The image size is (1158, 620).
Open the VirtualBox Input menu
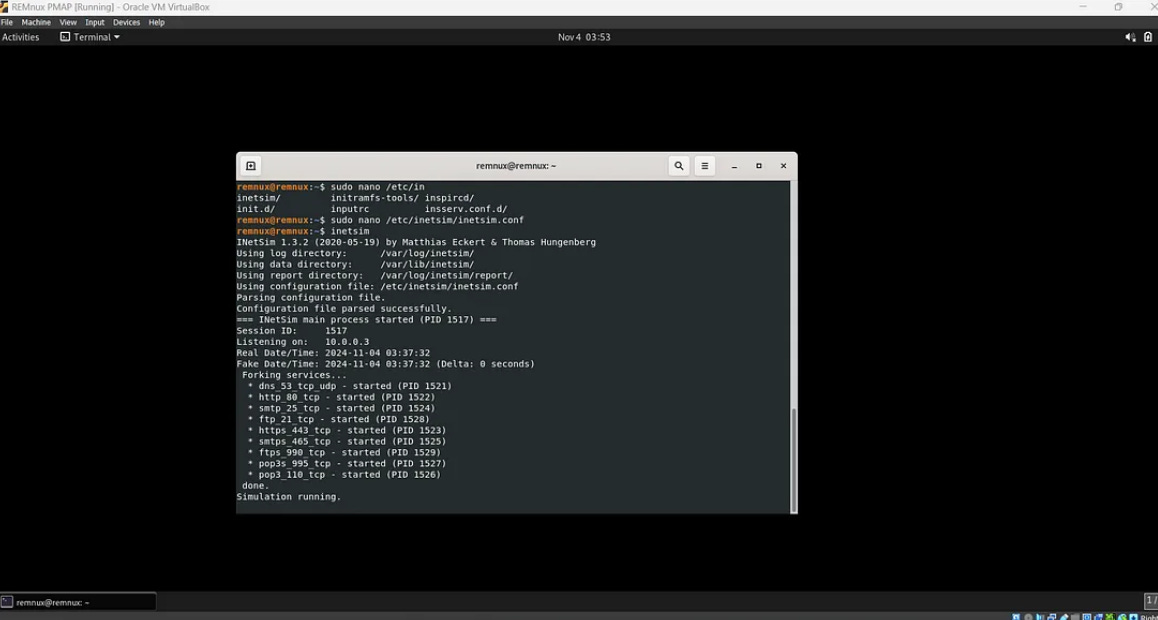click(95, 22)
